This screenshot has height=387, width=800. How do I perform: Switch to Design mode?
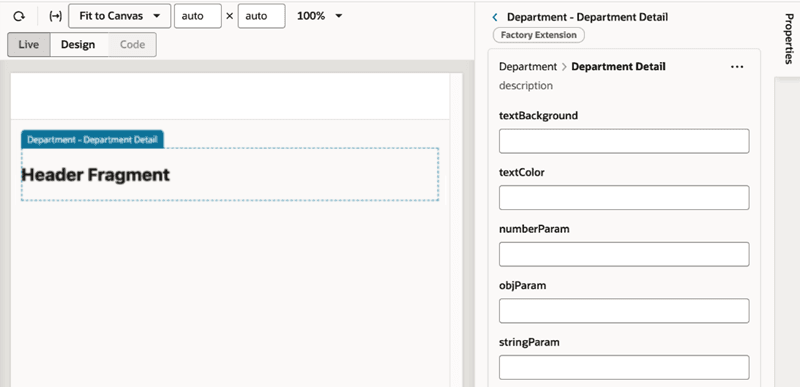[x=78, y=45]
